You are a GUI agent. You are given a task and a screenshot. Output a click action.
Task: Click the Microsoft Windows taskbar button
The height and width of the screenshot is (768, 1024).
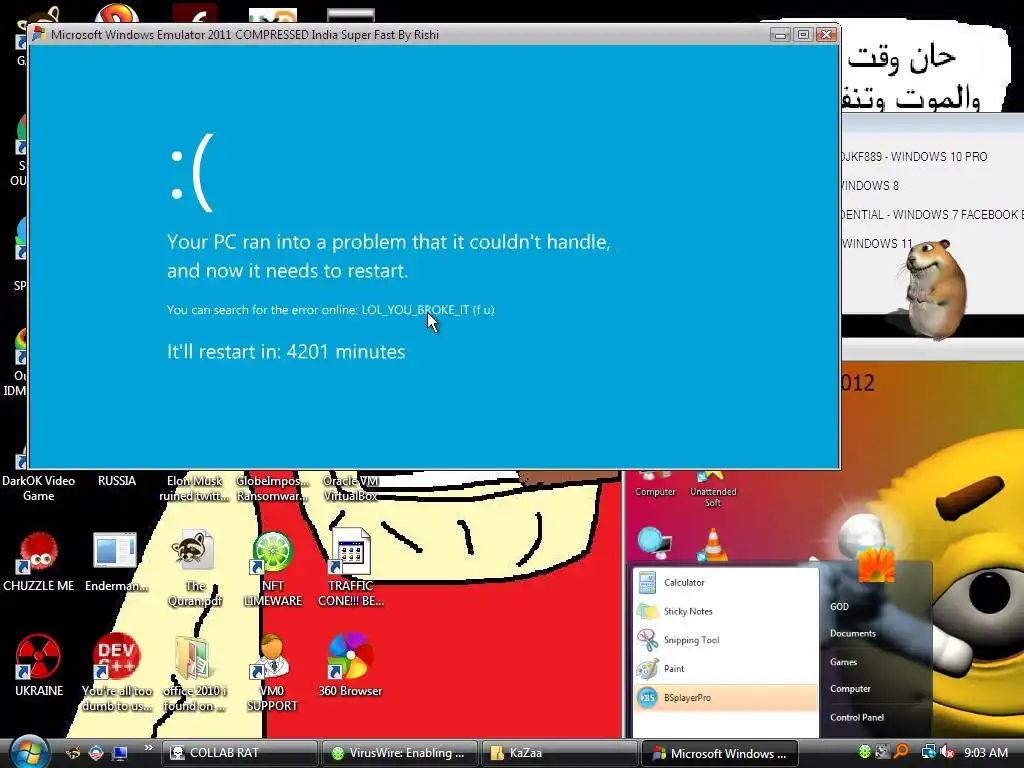[x=719, y=753]
